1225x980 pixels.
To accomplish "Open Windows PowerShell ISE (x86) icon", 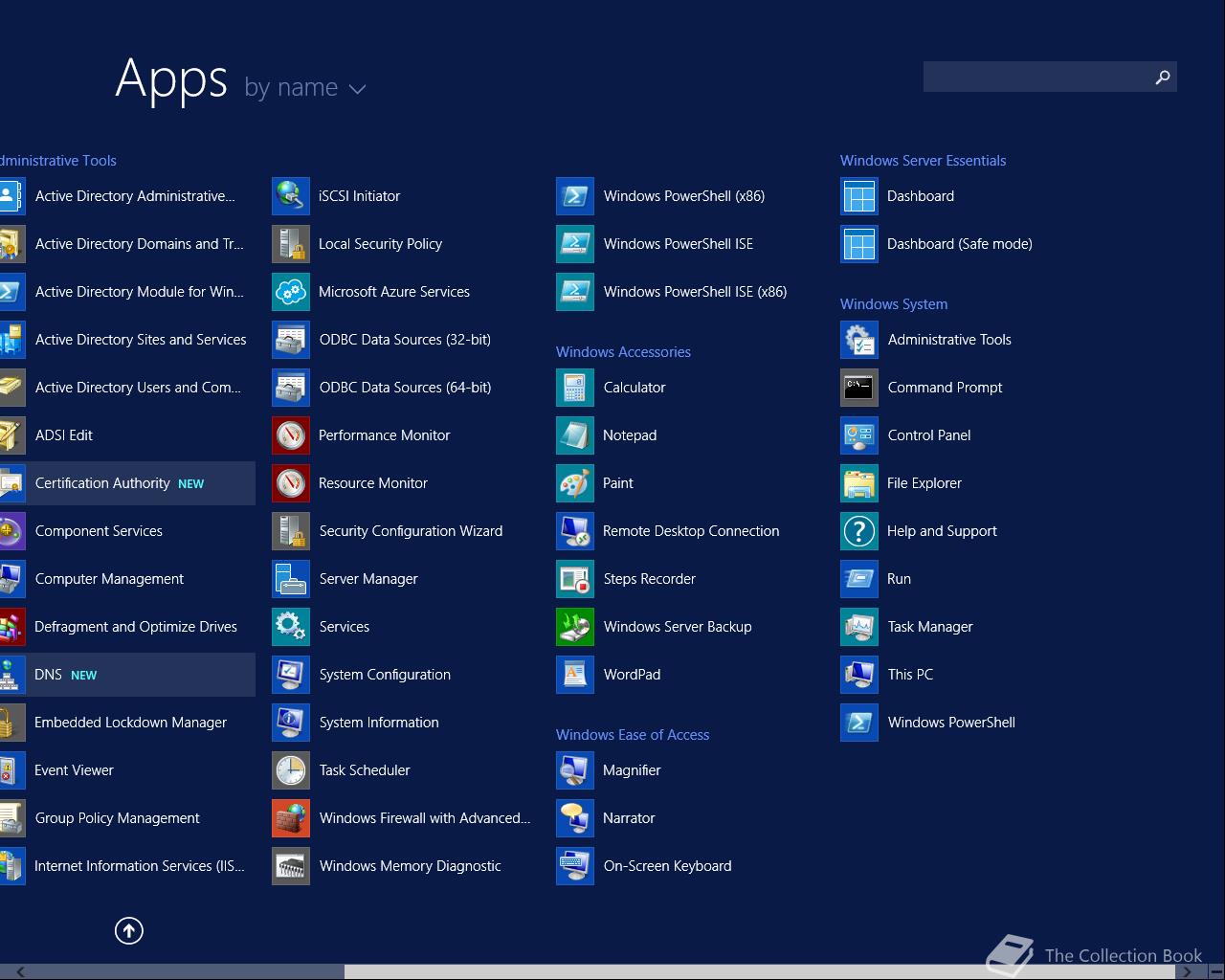I will pos(575,292).
